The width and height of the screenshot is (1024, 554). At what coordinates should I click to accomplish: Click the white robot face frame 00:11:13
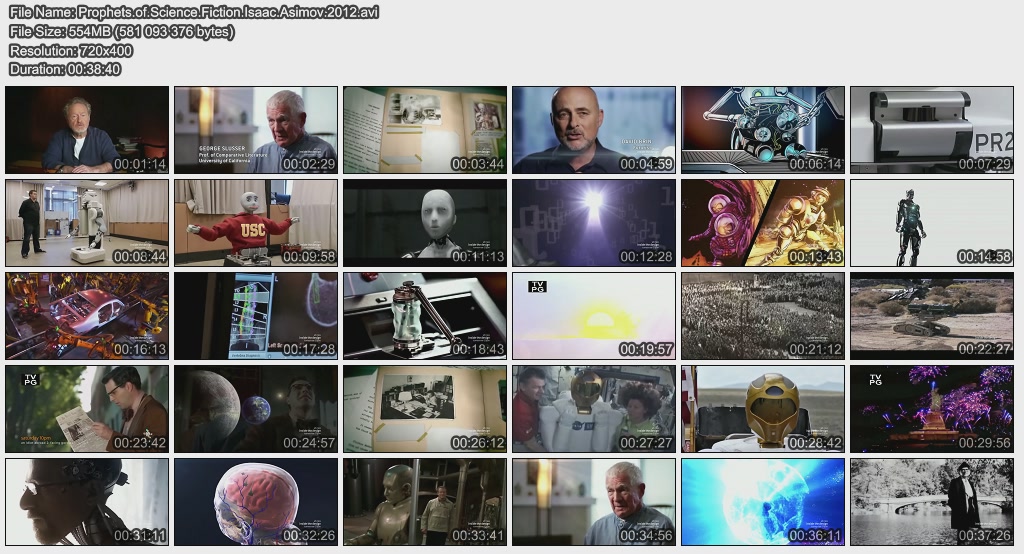click(425, 223)
